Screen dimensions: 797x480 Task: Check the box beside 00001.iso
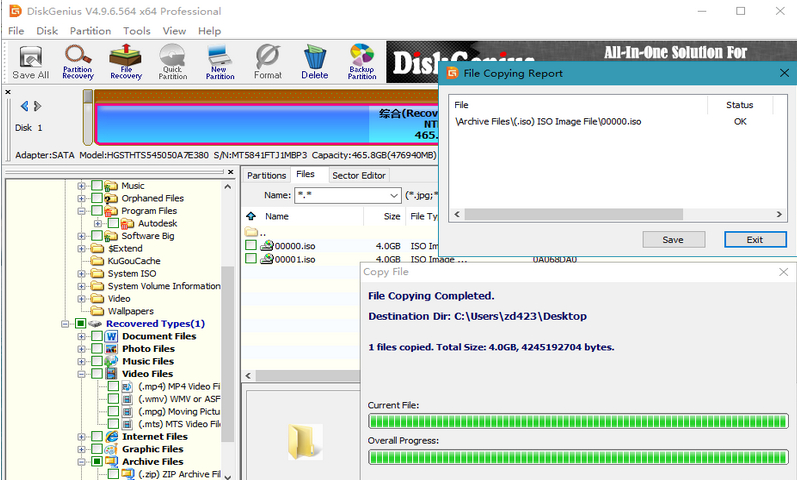tap(251, 259)
